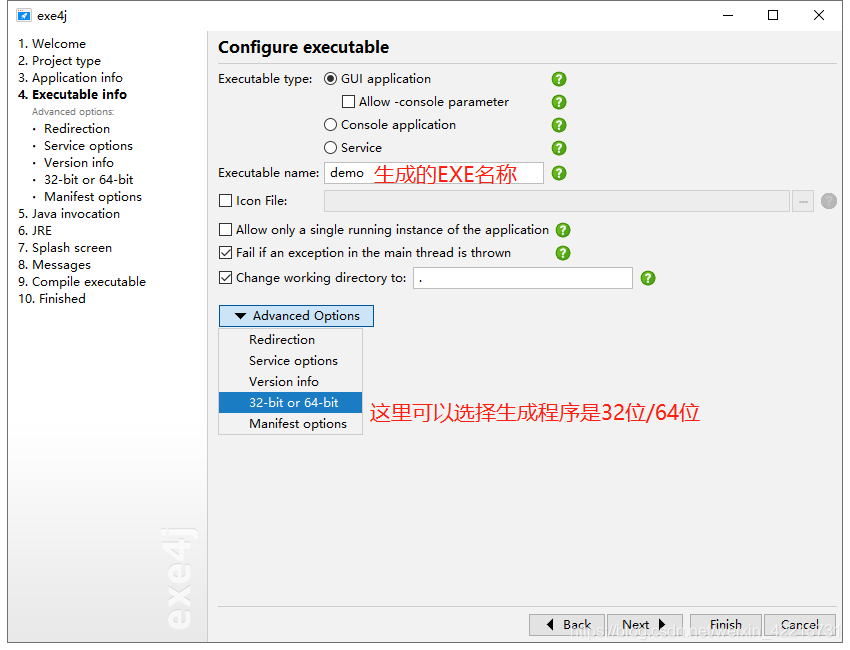Go to step 9. Compile executable
850x650 pixels.
(x=82, y=282)
